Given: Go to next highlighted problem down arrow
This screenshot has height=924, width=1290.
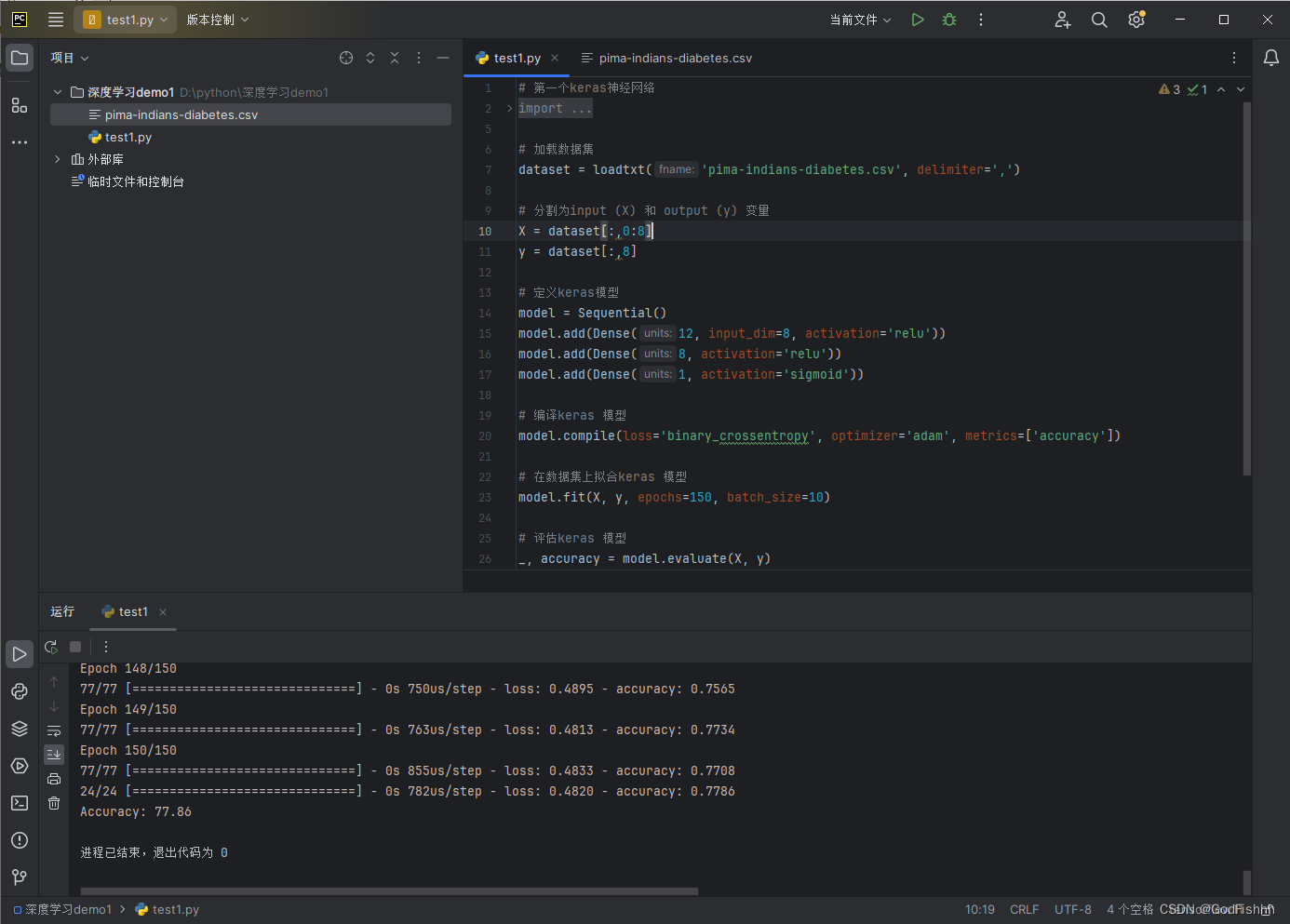Looking at the screenshot, I should click(x=1241, y=89).
